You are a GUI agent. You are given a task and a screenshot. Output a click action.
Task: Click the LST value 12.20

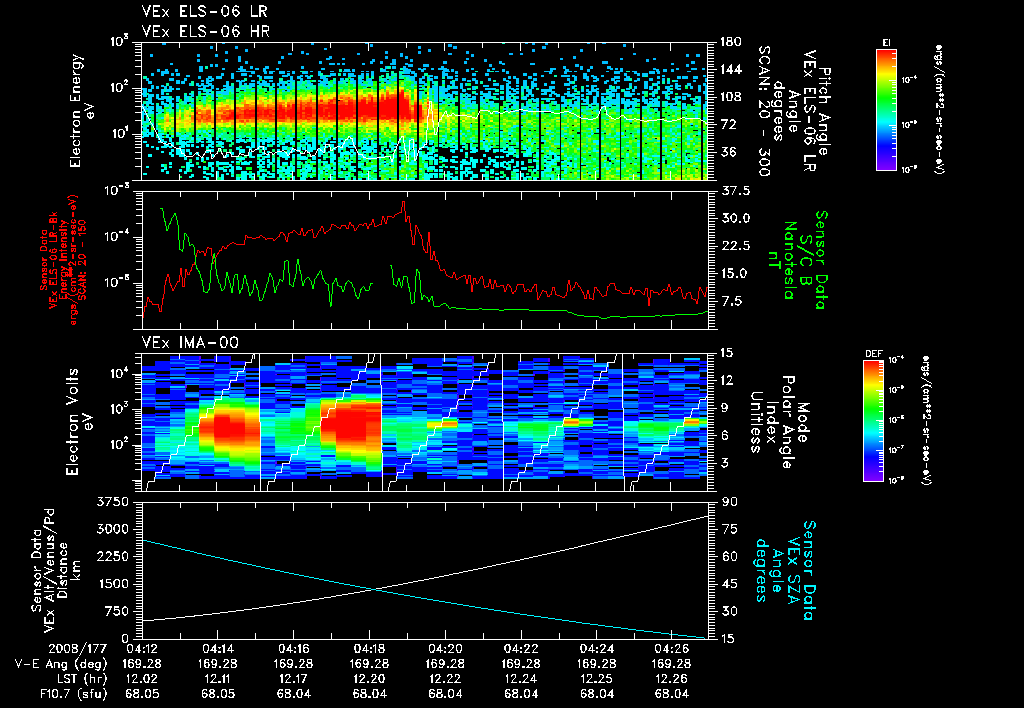click(370, 679)
